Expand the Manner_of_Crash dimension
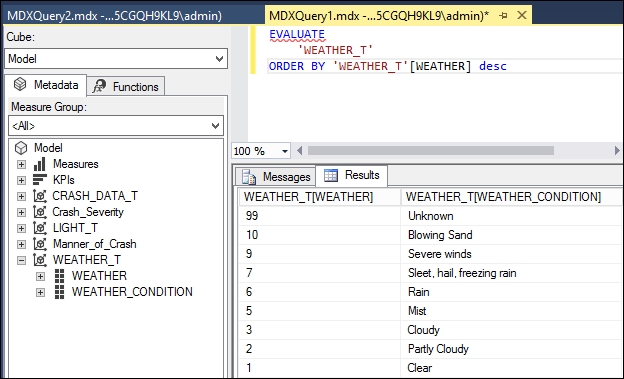 coord(21,244)
